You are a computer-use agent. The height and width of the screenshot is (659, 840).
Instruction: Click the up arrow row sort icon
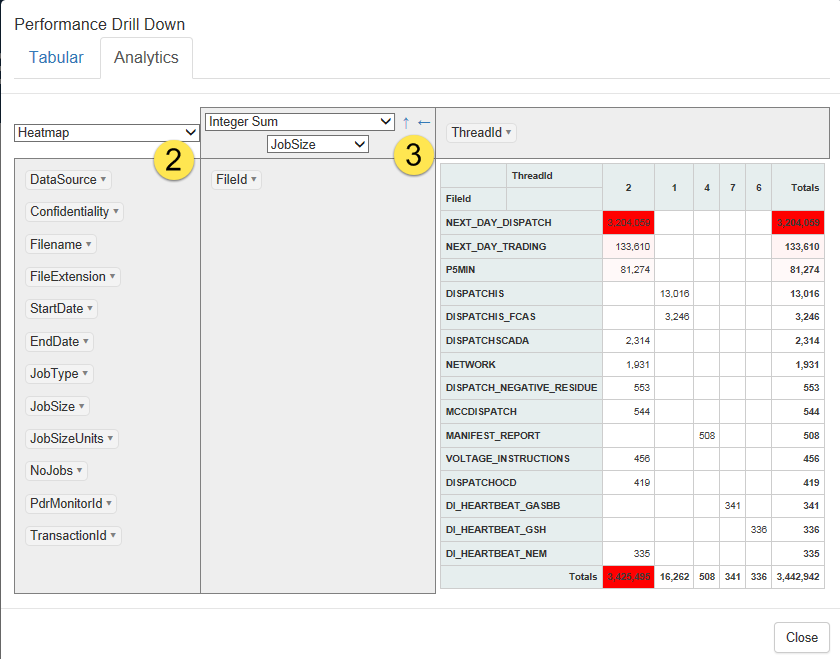[x=406, y=122]
